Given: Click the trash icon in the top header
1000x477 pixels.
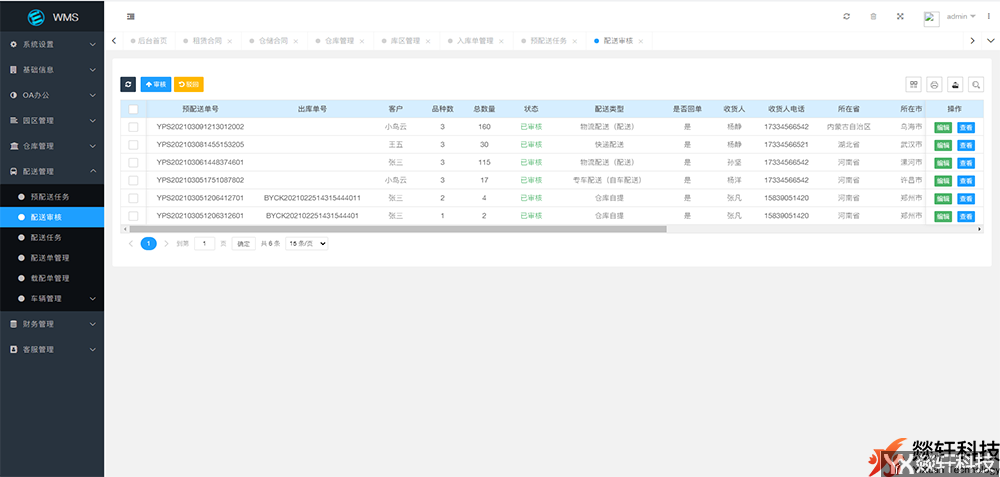Looking at the screenshot, I should coord(873,17).
